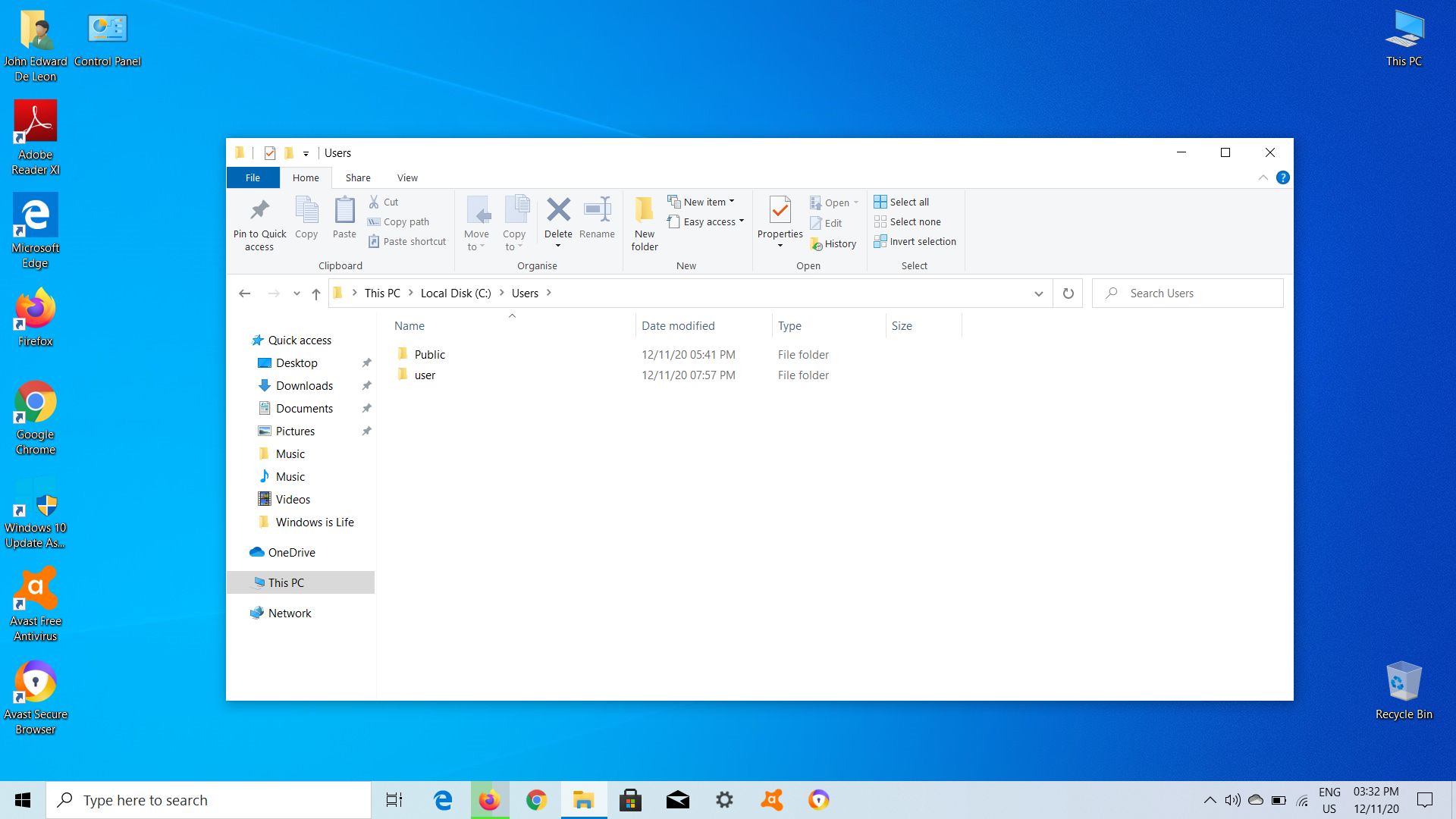The image size is (1456, 819).
Task: Open Windows is Life folder shortcut
Action: (x=315, y=522)
